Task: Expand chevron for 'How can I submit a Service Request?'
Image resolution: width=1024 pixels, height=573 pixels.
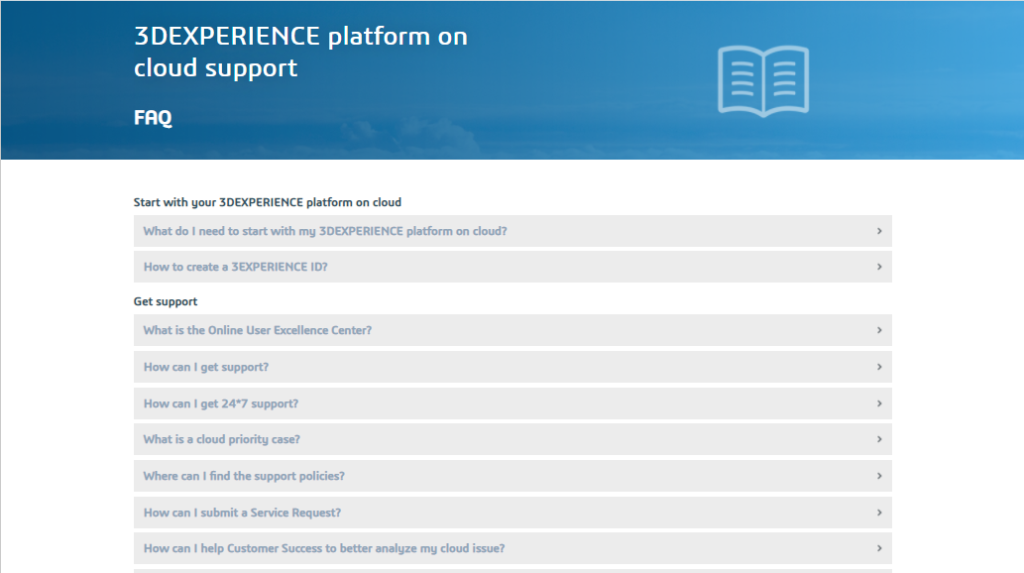Action: pos(879,512)
